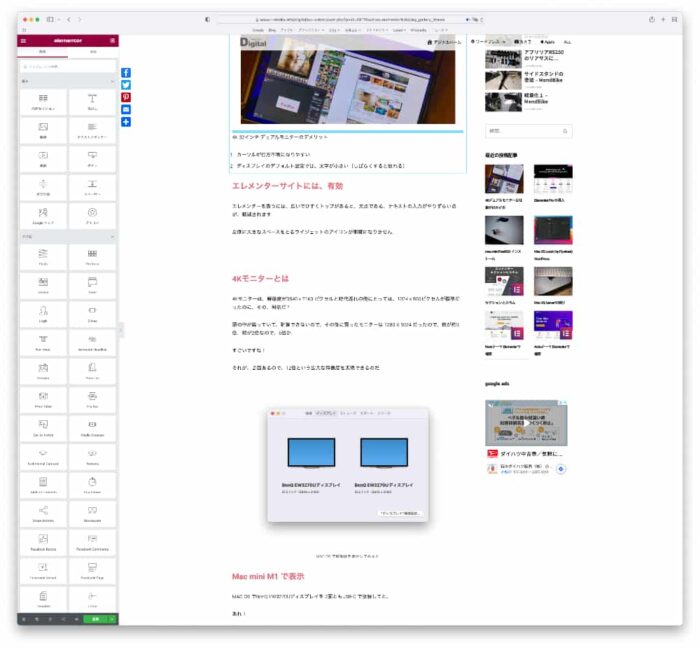
Task: Click the Pinterest share icon
Action: [x=126, y=97]
